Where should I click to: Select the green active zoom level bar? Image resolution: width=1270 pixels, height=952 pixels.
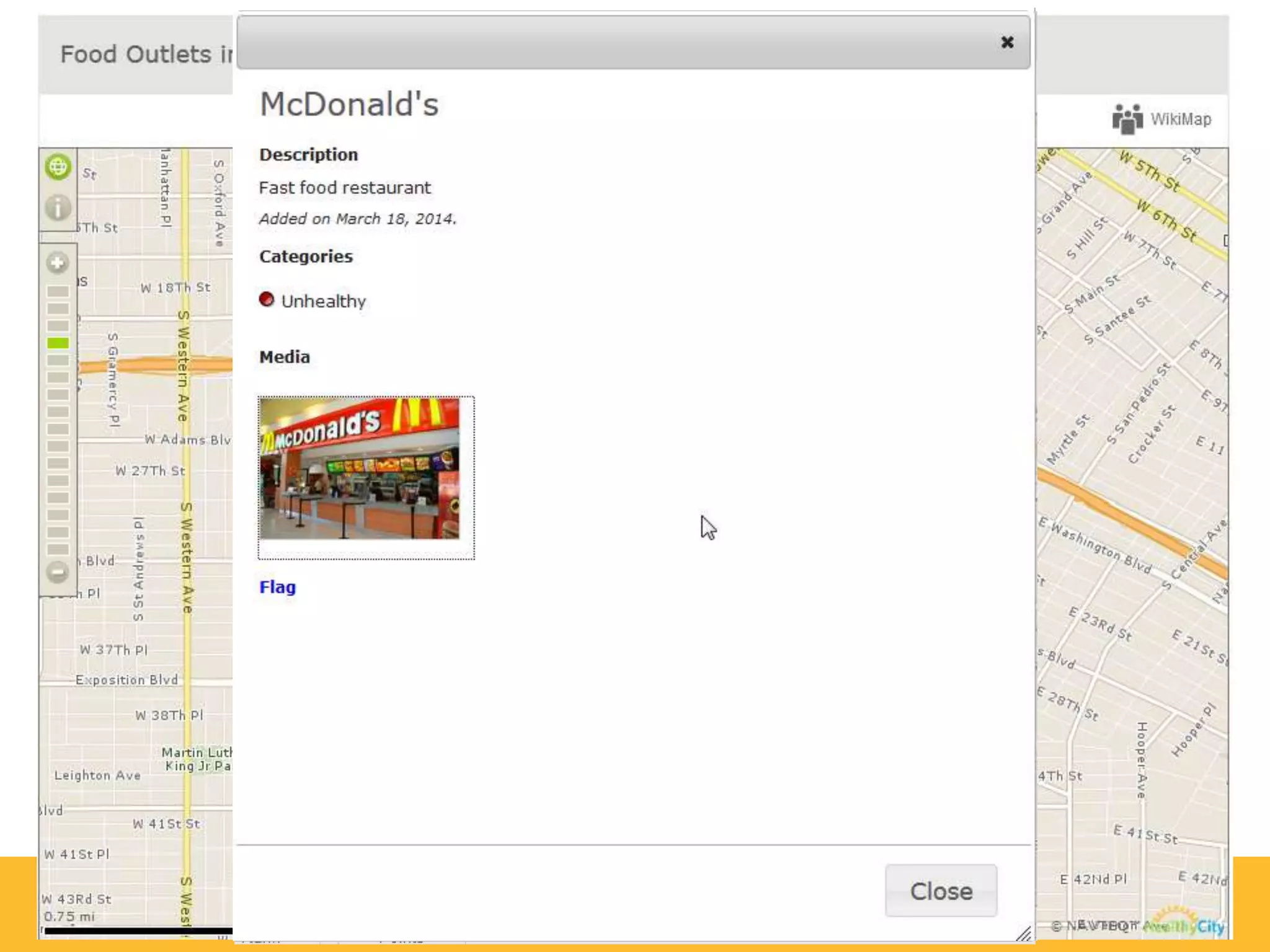point(58,343)
